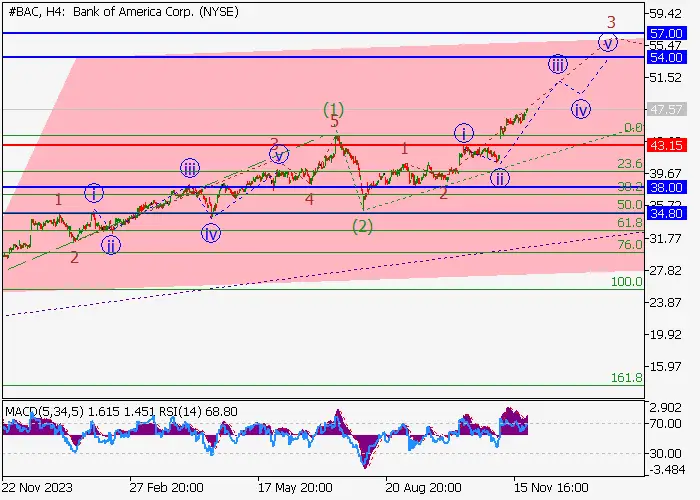The height and width of the screenshot is (500, 700).
Task: Click the 70.00 RSI axis level
Action: 665,424
